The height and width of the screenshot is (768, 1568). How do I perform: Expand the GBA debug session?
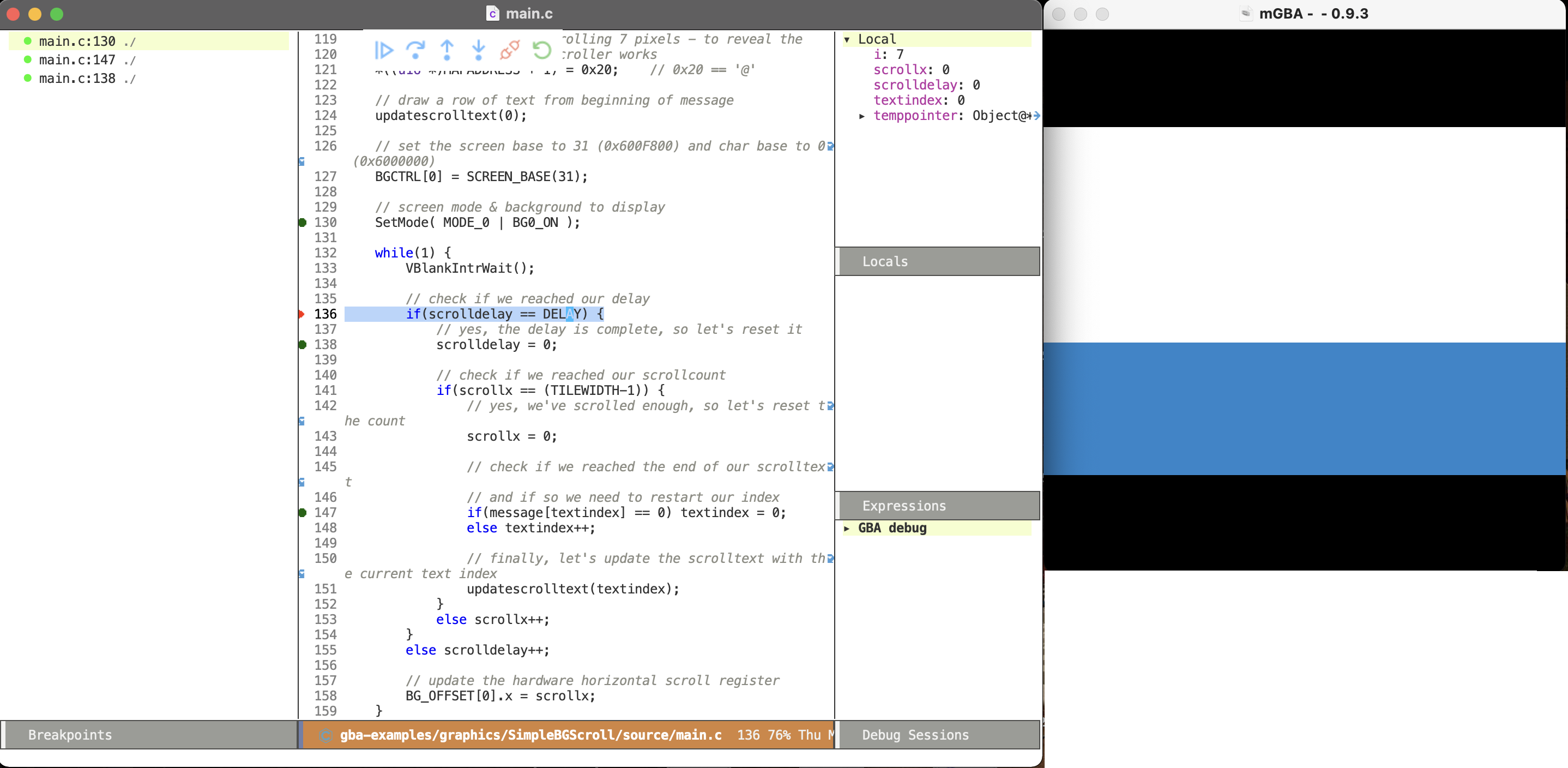(x=847, y=529)
